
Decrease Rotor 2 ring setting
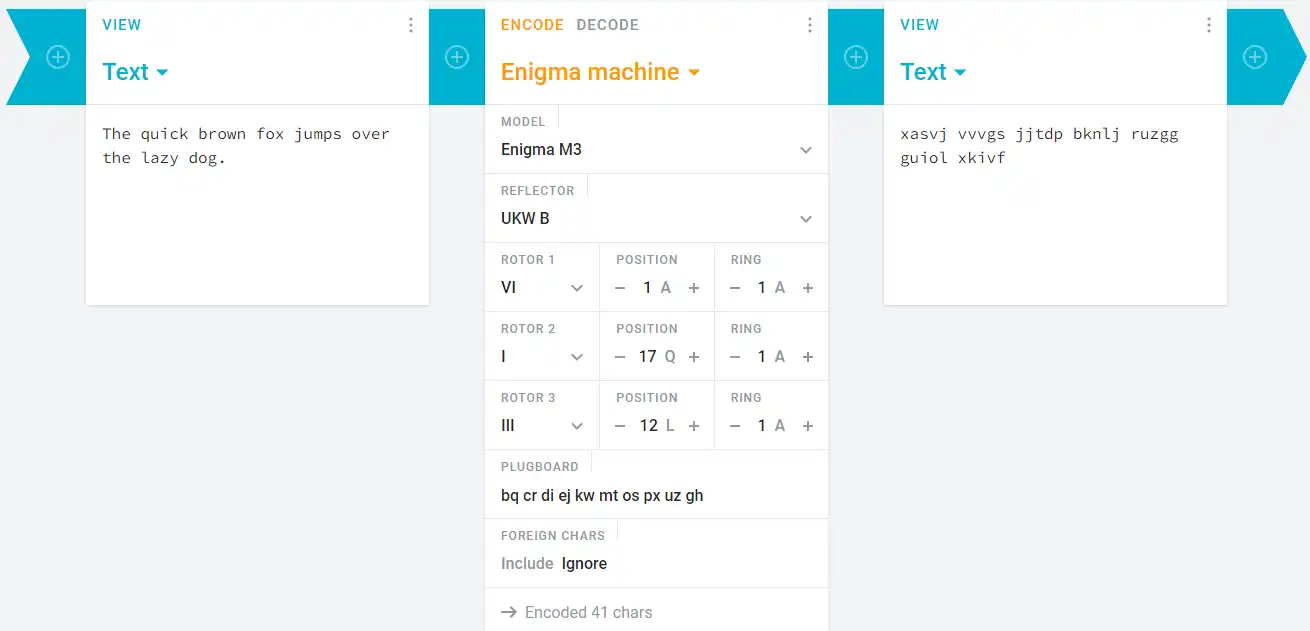735,357
